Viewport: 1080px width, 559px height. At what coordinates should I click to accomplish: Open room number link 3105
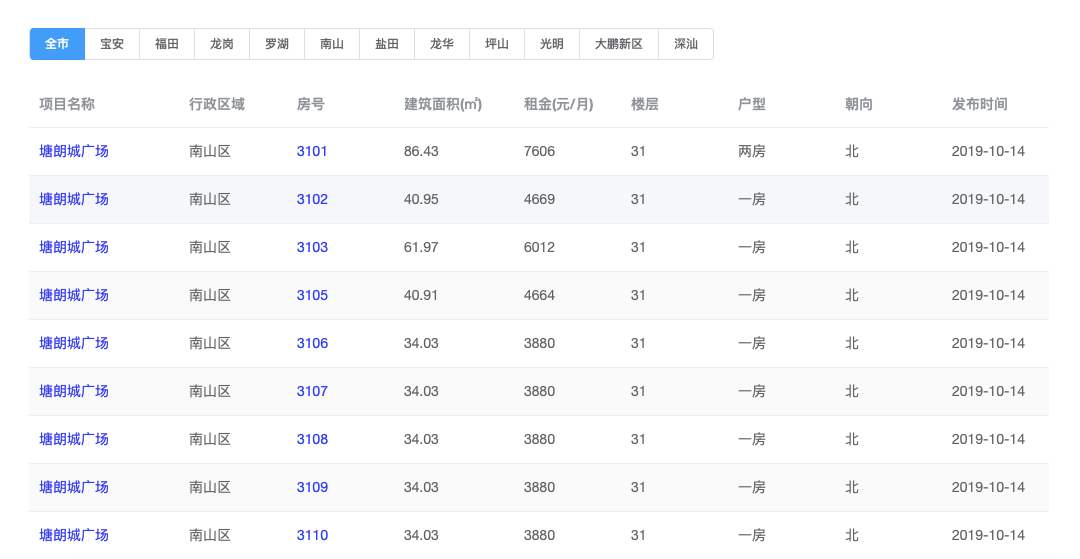pos(312,295)
